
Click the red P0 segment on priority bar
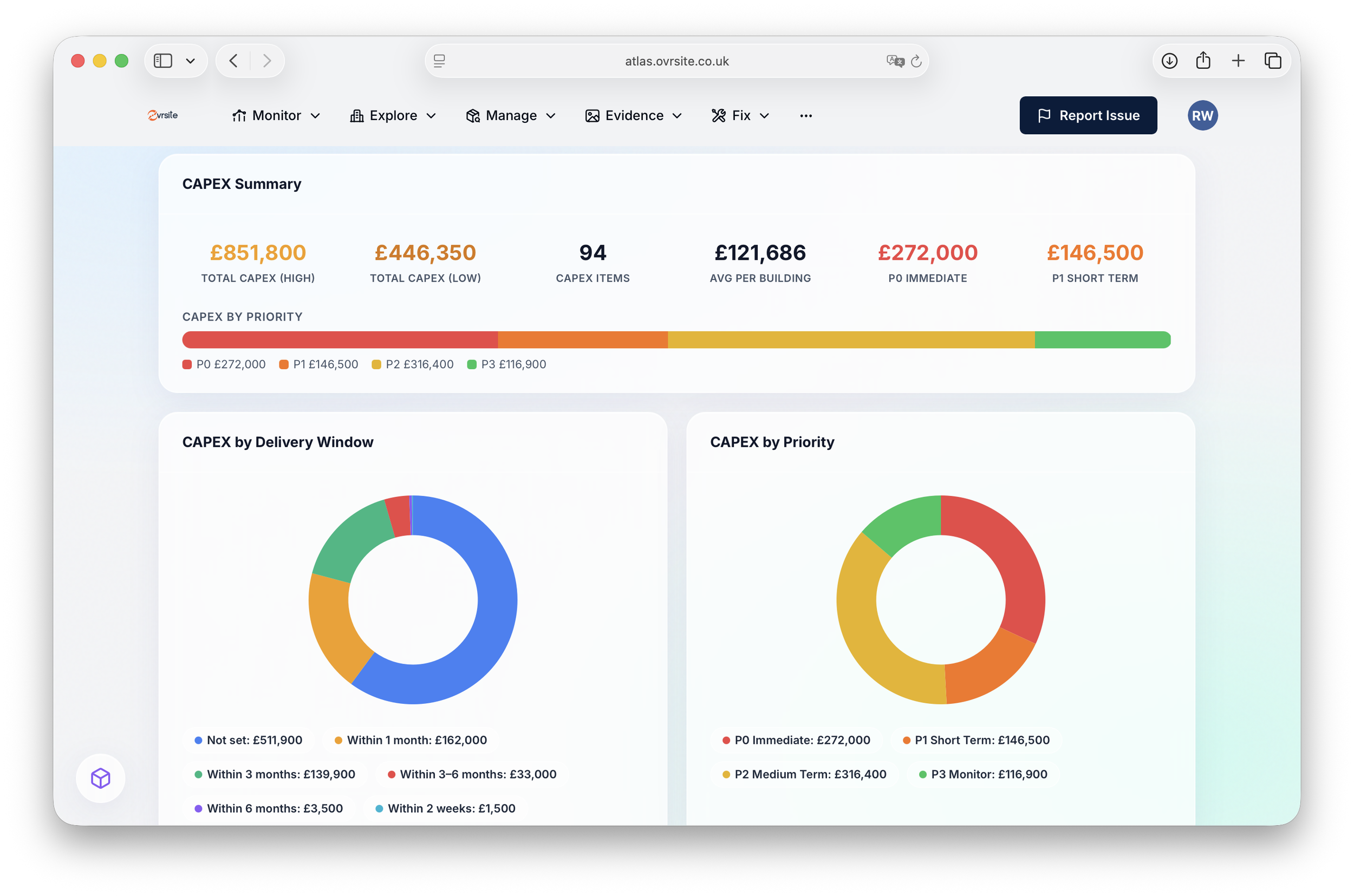pyautogui.click(x=340, y=339)
